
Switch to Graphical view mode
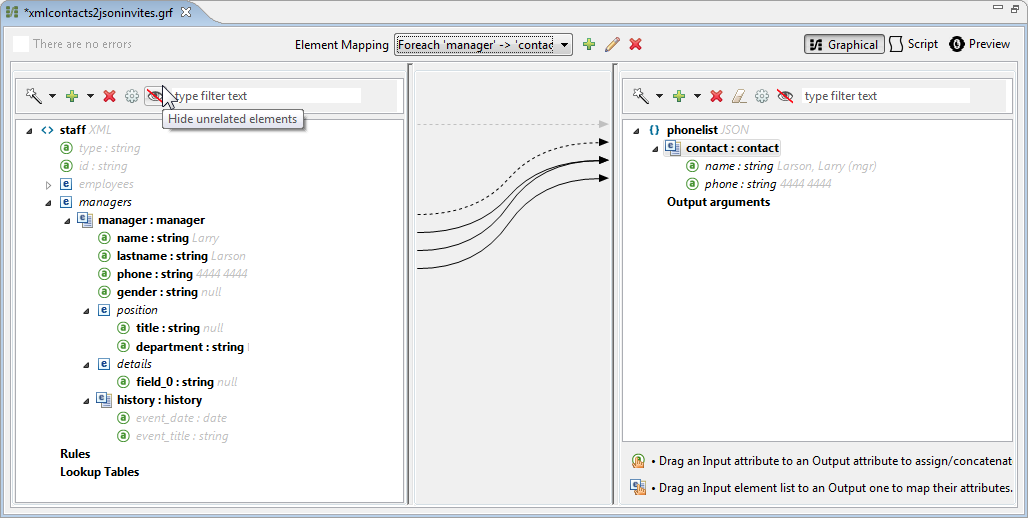[x=843, y=44]
